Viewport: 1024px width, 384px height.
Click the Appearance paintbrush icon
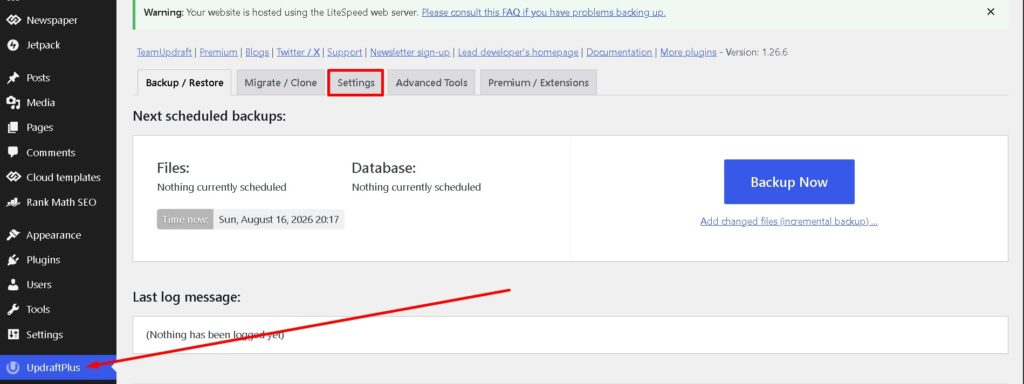(12, 235)
